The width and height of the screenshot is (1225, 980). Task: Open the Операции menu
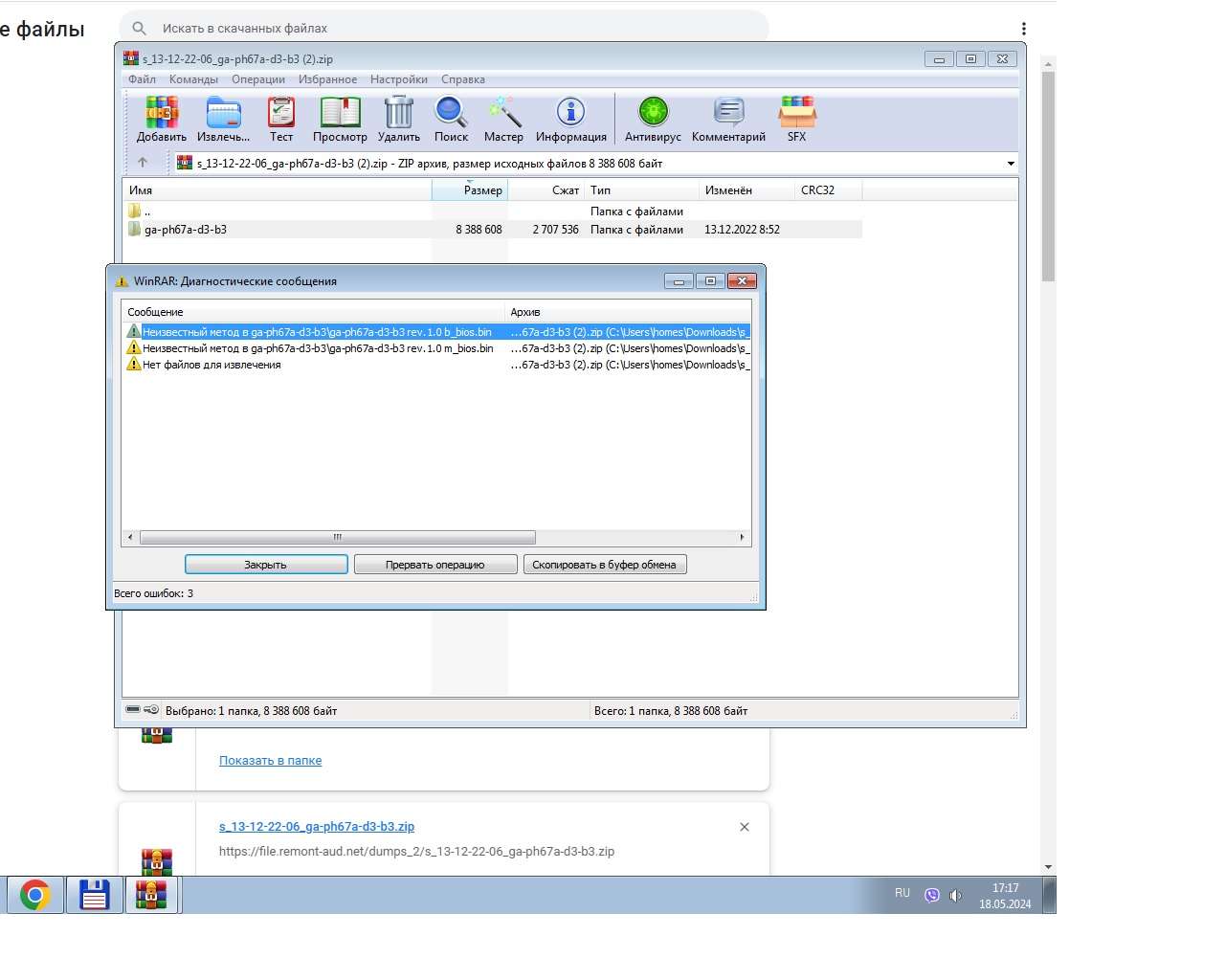pyautogui.click(x=258, y=79)
